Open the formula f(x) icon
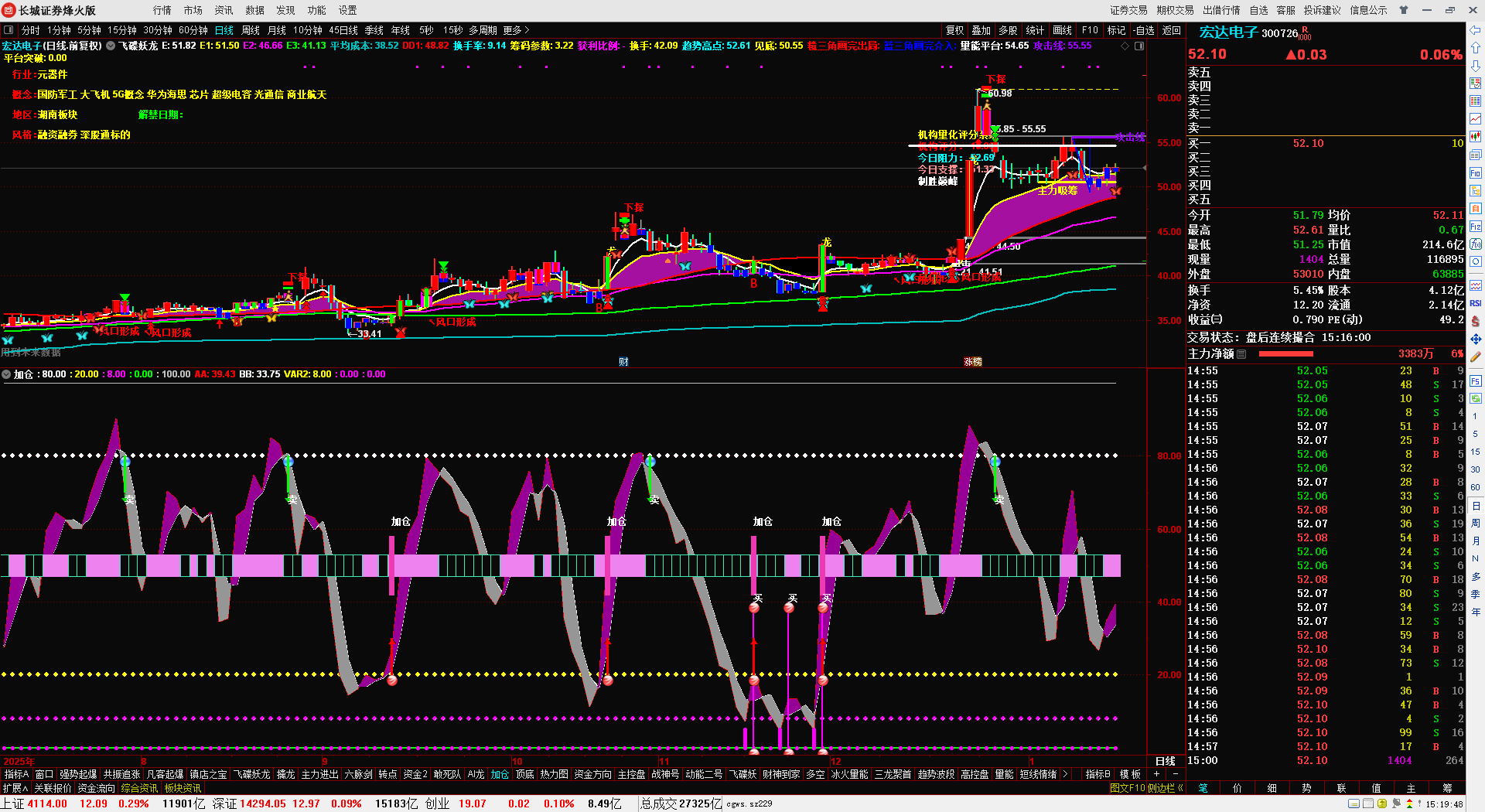This screenshot has width=1485, height=812. (x=1476, y=244)
